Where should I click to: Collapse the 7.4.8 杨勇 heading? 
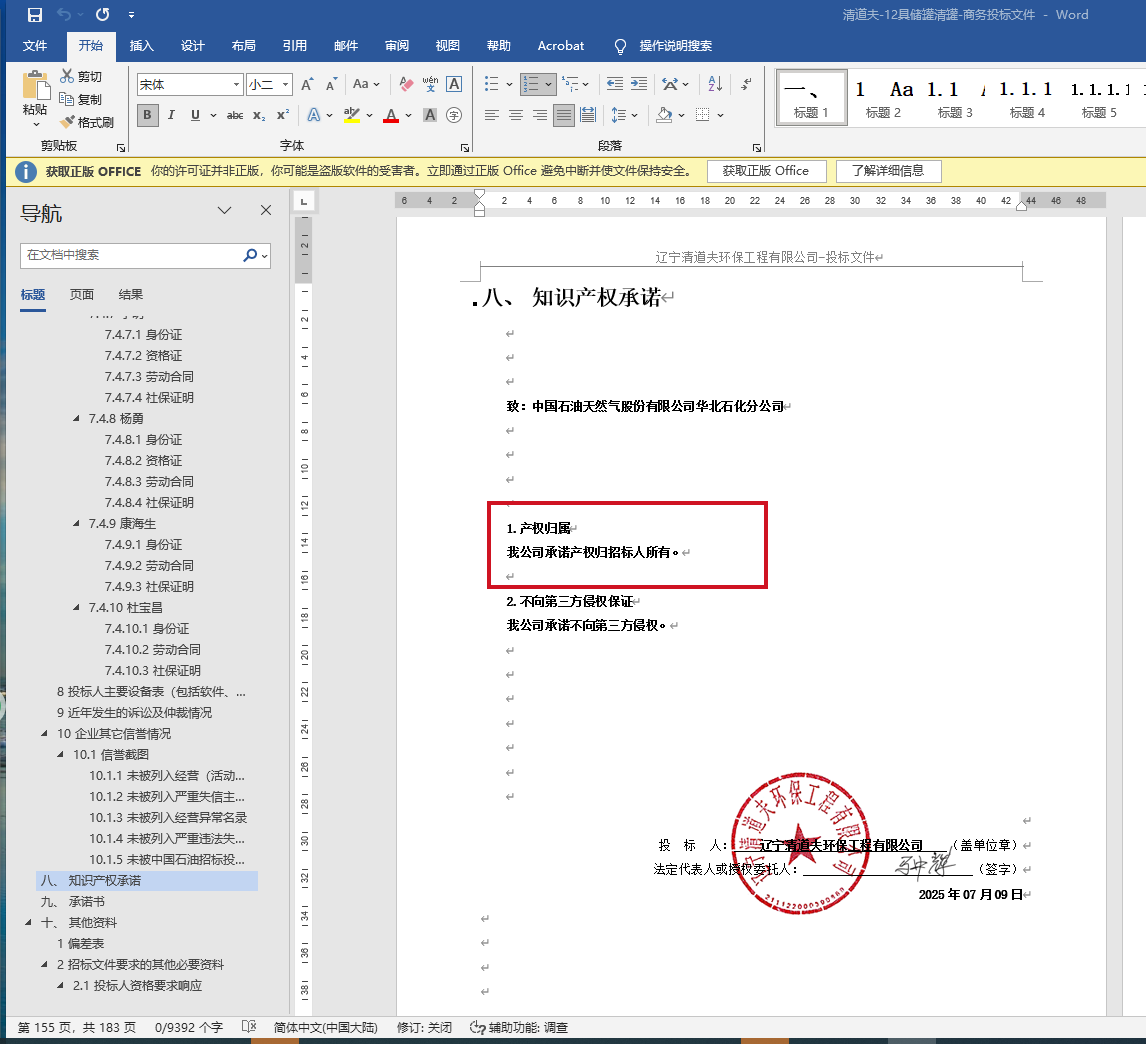tap(76, 418)
